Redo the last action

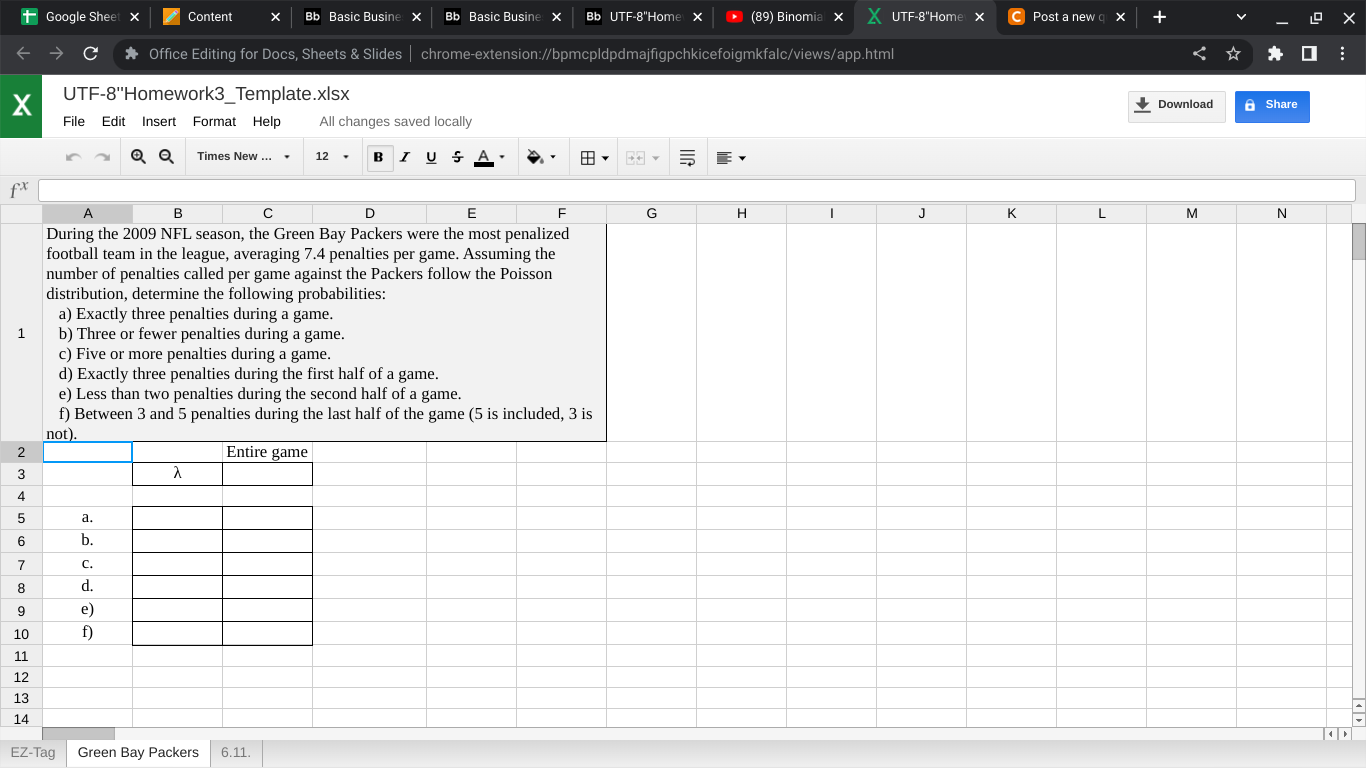click(102, 157)
